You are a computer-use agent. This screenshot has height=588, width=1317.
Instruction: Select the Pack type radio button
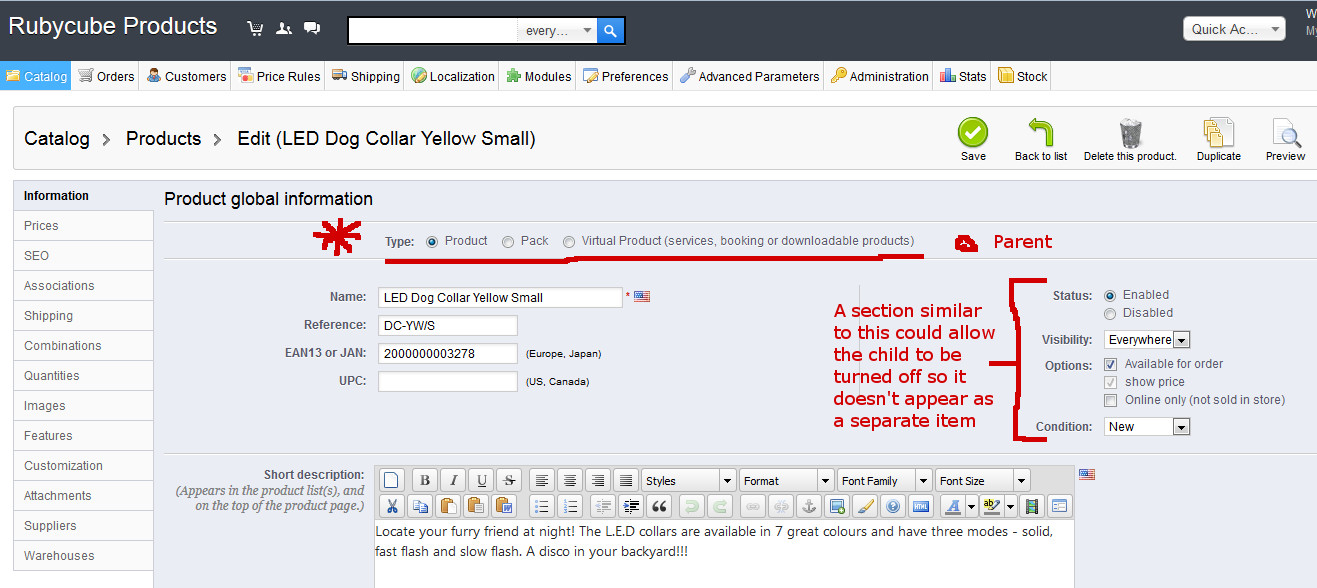[508, 242]
